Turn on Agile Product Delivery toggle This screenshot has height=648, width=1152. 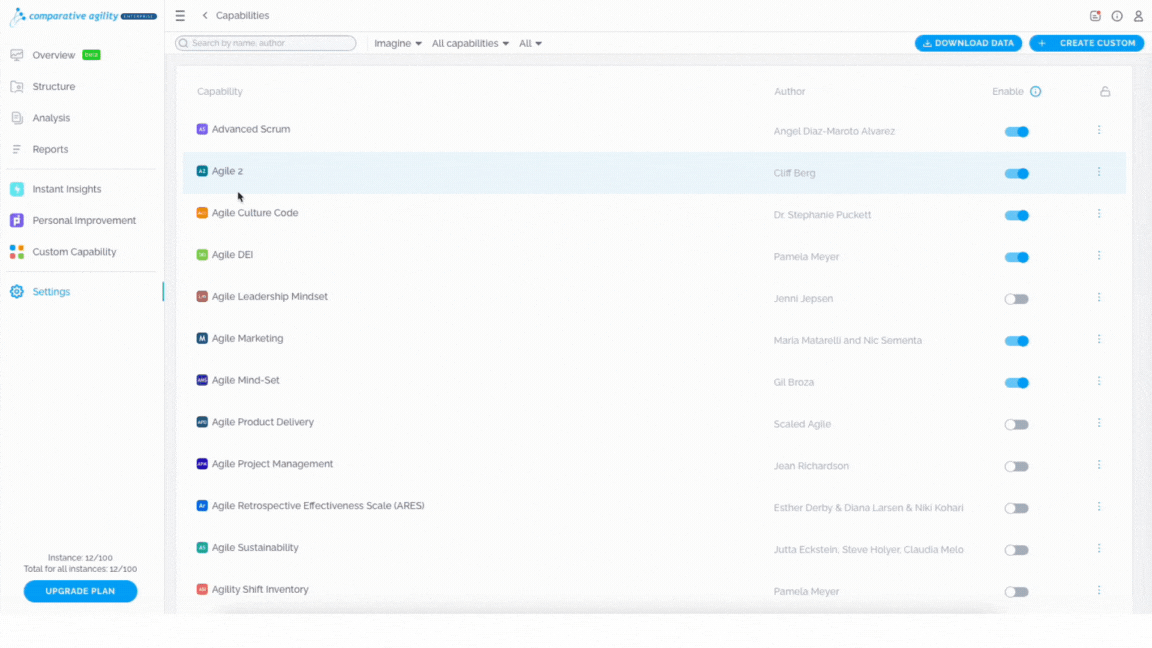pyautogui.click(x=1017, y=425)
